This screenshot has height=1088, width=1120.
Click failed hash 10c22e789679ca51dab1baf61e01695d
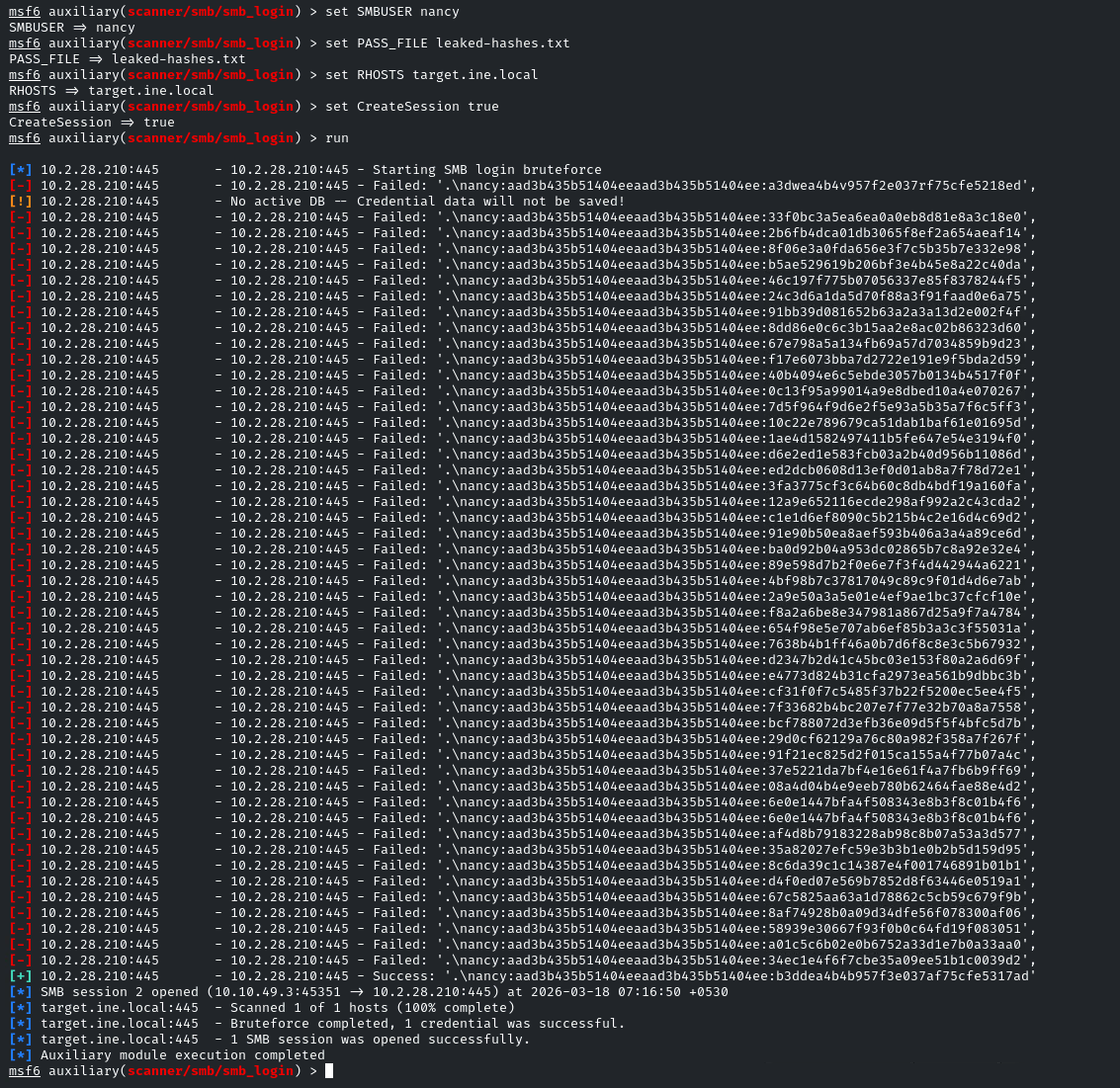point(895,422)
